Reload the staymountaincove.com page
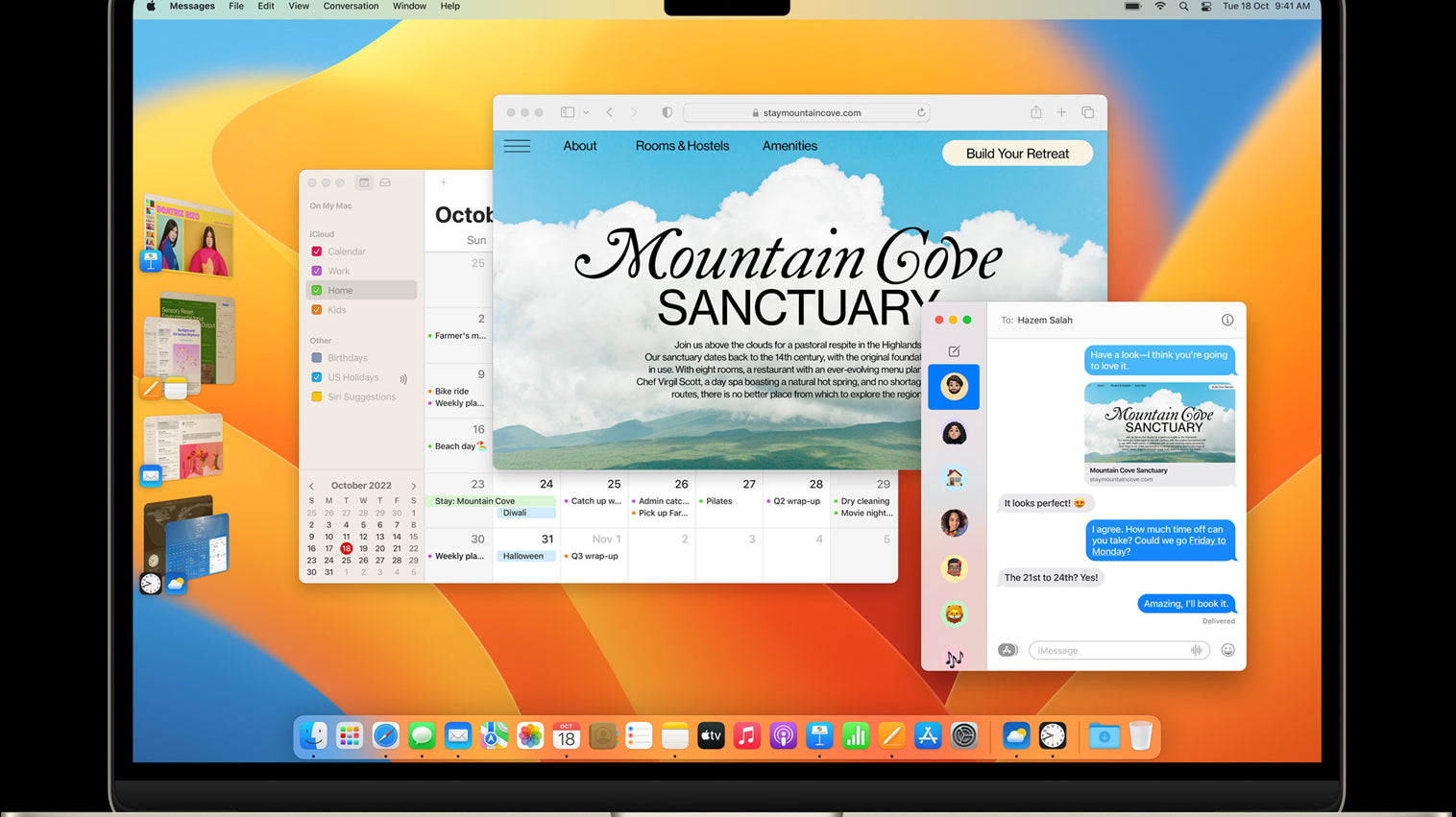Viewport: 1456px width, 817px height. click(x=920, y=112)
